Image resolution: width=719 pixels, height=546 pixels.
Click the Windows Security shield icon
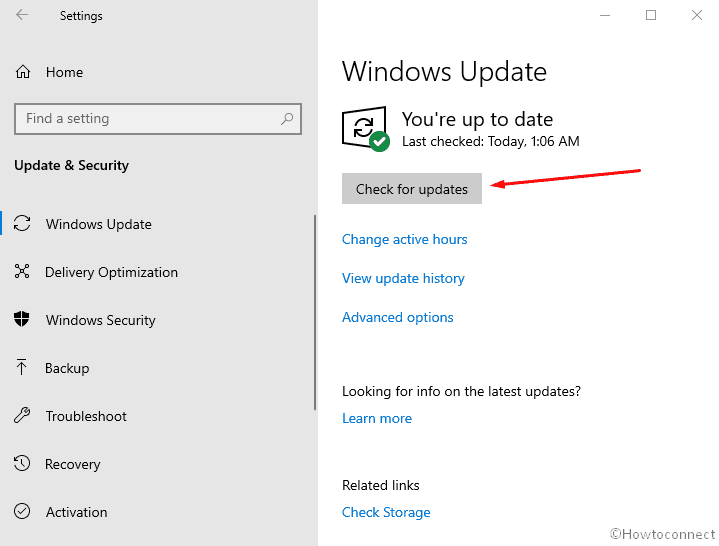click(22, 319)
